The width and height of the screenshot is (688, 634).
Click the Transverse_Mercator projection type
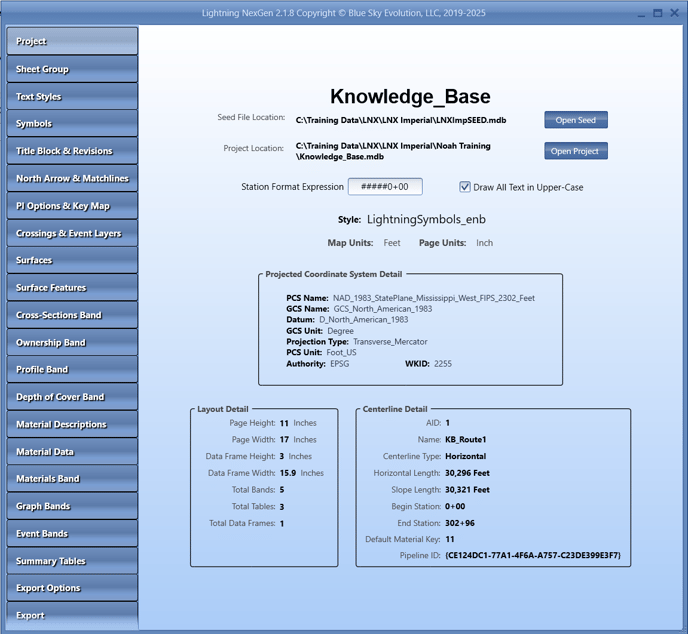point(390,342)
